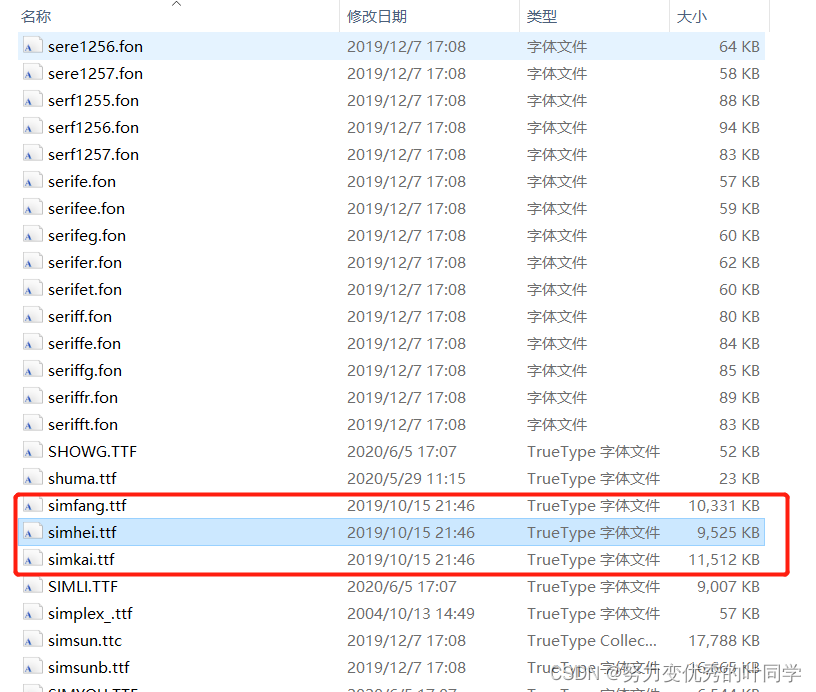The height and width of the screenshot is (692, 816).
Task: Click the font file icon beside sere1256.fon
Action: tap(30, 46)
